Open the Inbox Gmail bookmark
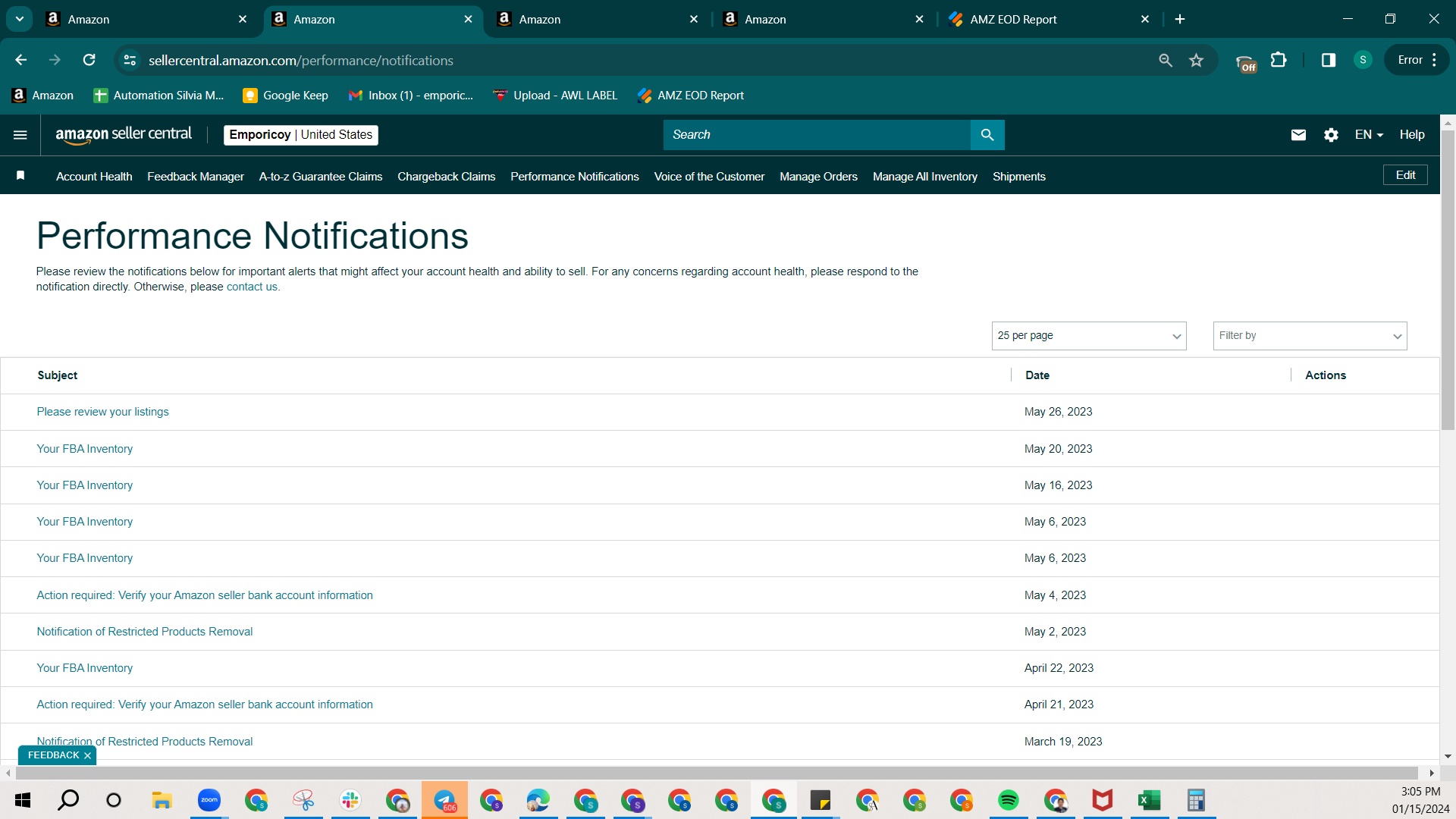1456x819 pixels. (x=410, y=96)
